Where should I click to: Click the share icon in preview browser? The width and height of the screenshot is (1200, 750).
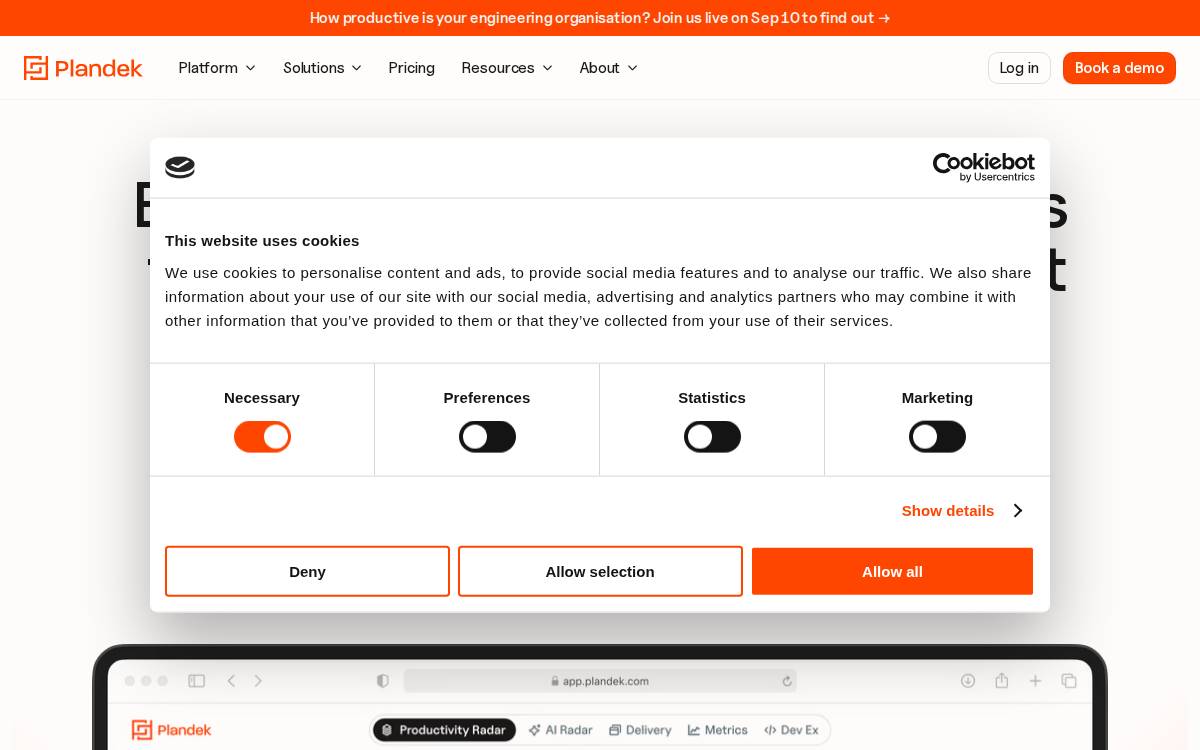1001,680
